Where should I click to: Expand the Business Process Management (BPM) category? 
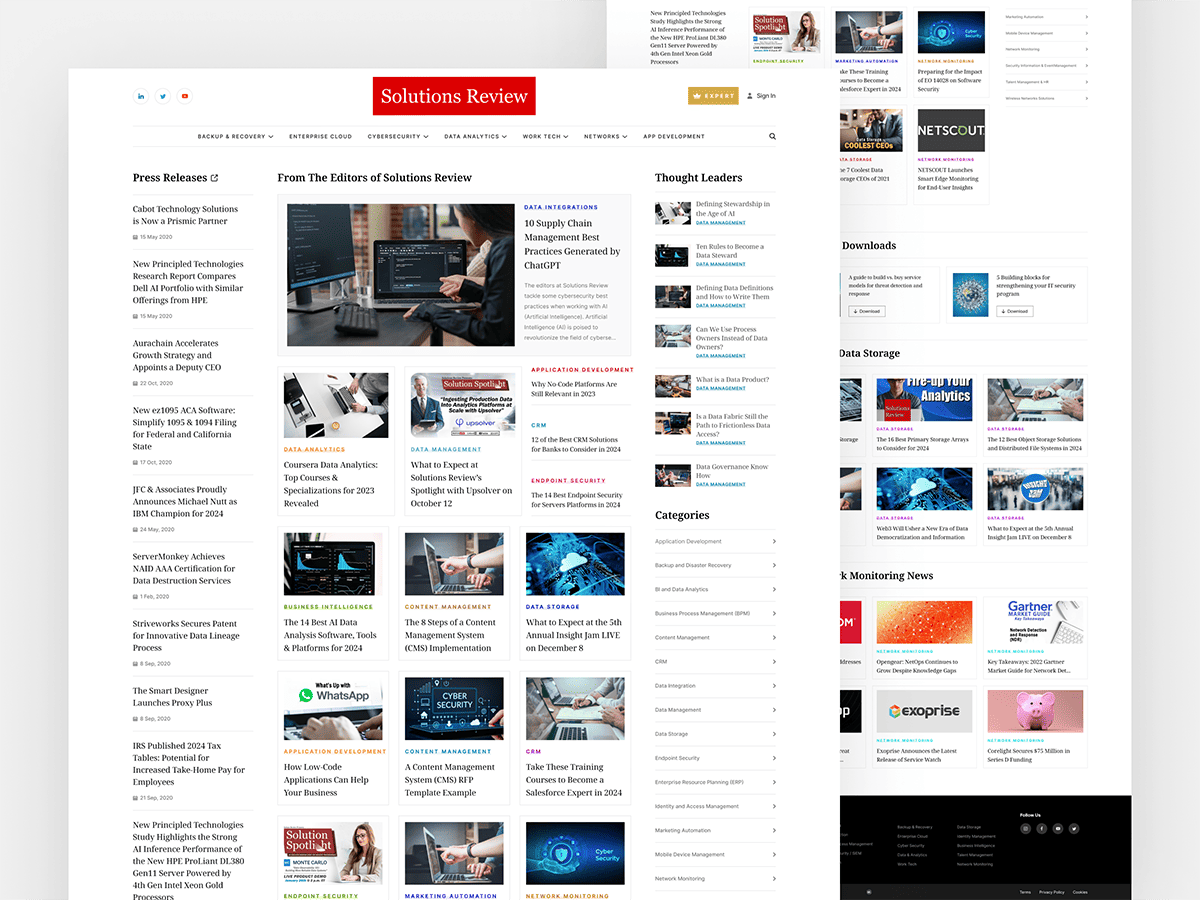point(715,613)
